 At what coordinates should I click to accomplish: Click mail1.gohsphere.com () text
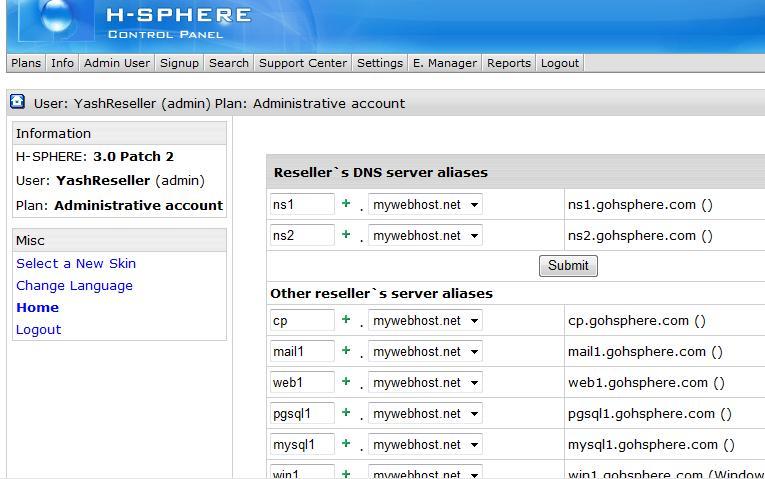[x=645, y=352]
